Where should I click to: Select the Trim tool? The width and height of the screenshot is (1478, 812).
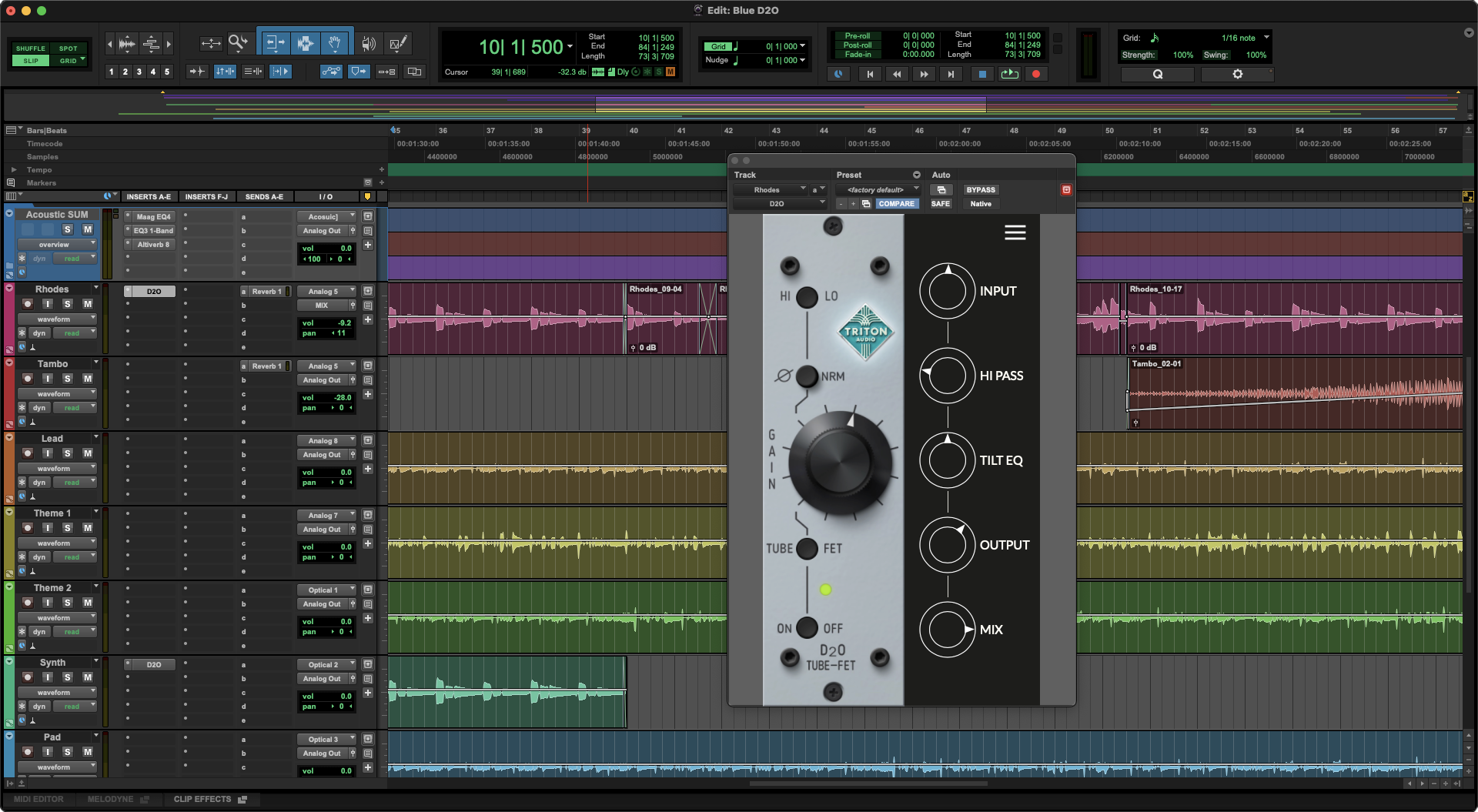click(275, 43)
